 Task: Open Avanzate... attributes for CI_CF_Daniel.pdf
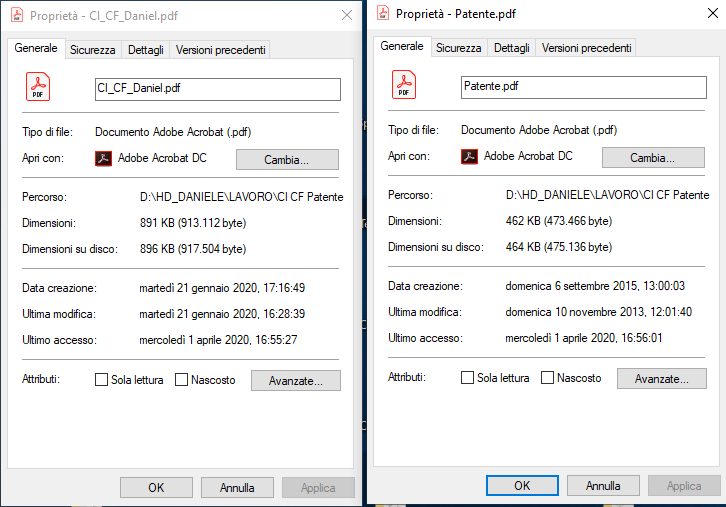(x=296, y=381)
